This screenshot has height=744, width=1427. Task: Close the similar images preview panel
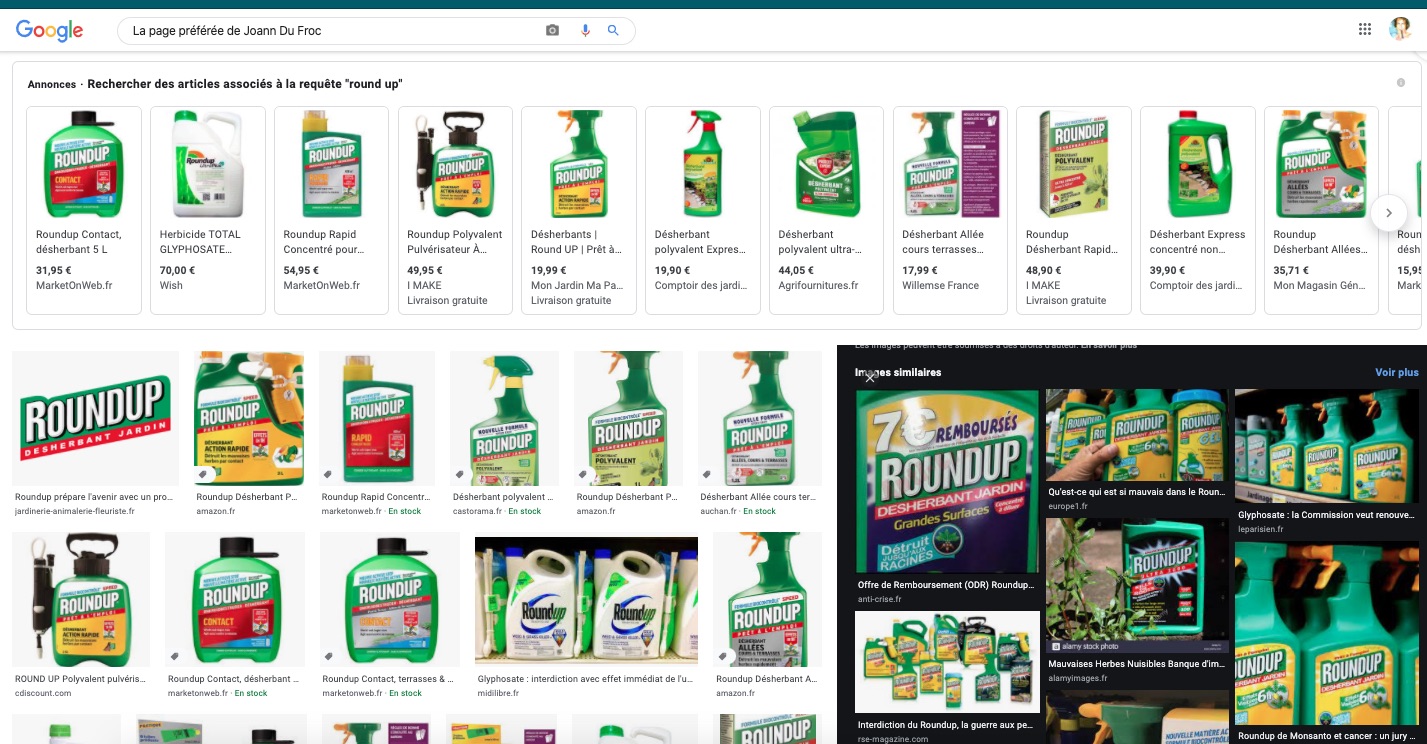coord(870,377)
